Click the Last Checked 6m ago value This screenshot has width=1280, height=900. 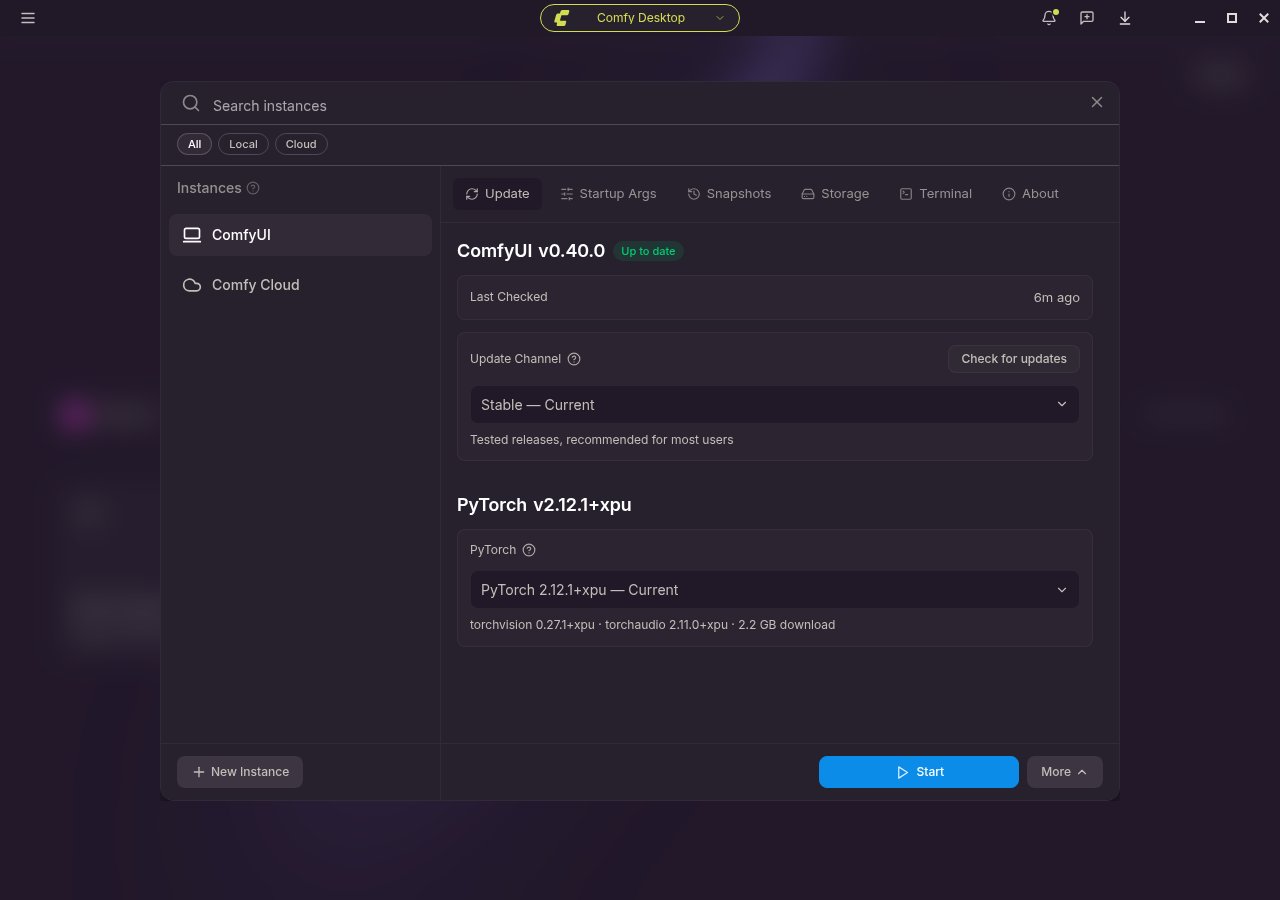1056,297
